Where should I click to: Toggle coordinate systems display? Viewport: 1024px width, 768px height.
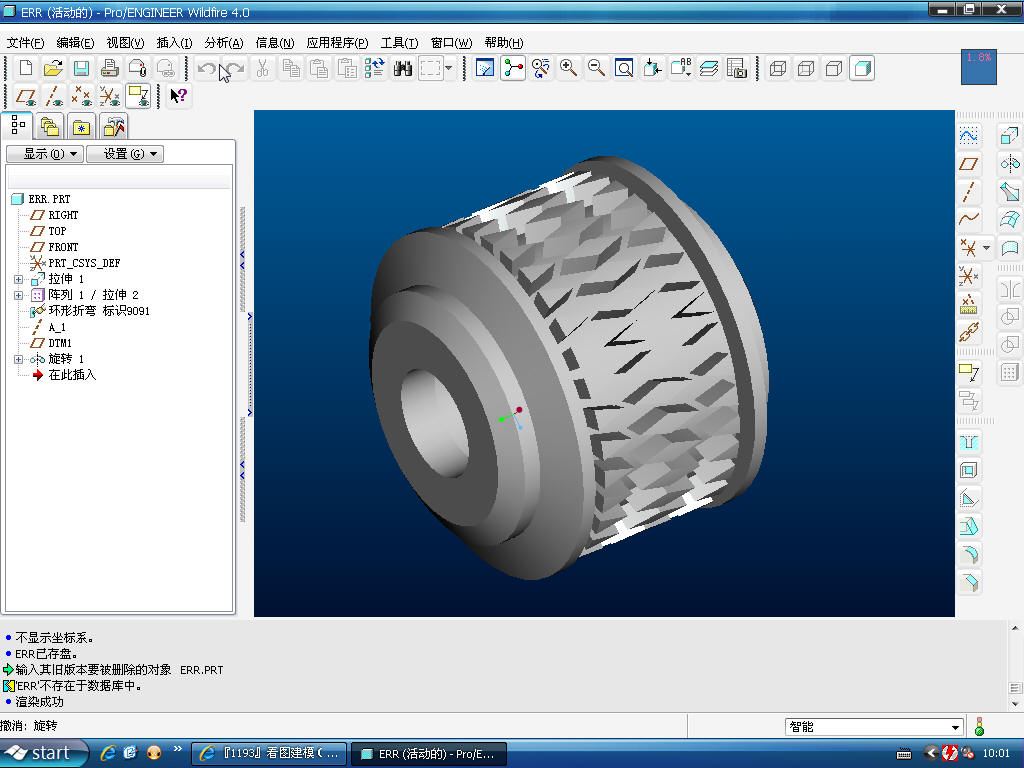click(x=110, y=96)
